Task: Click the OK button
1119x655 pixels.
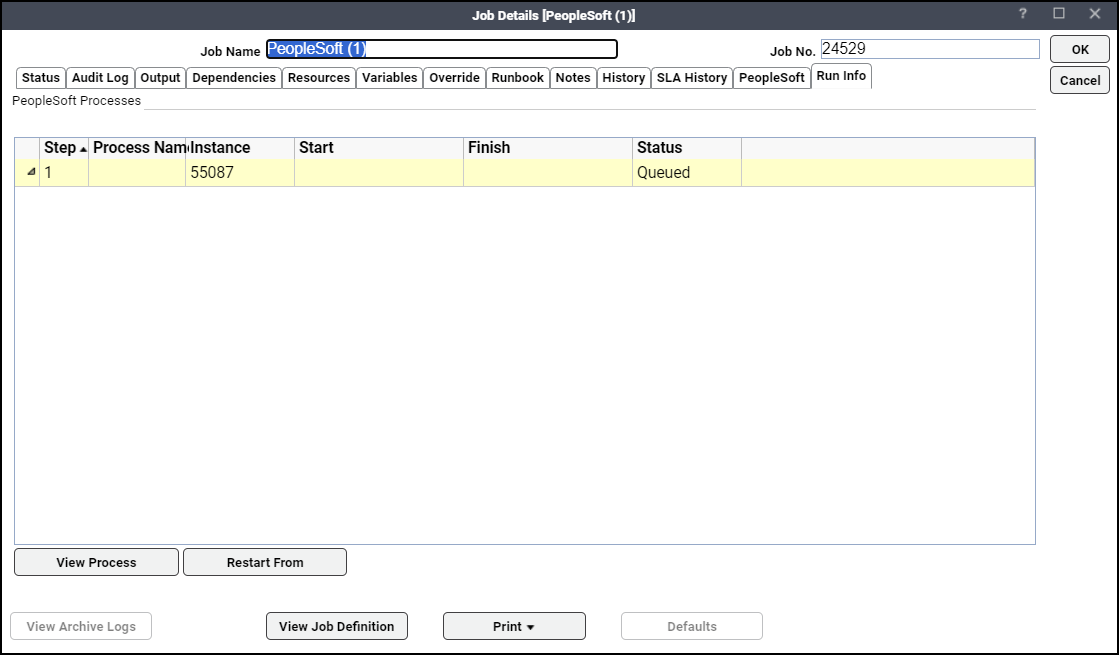Action: tap(1080, 49)
